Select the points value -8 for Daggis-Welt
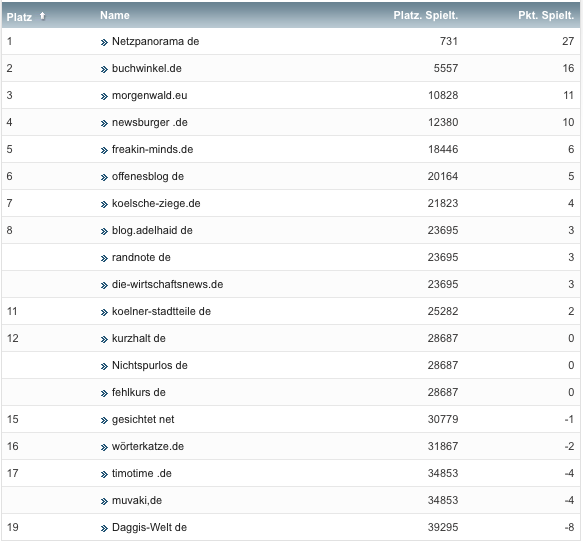This screenshot has width=583, height=543. click(569, 527)
